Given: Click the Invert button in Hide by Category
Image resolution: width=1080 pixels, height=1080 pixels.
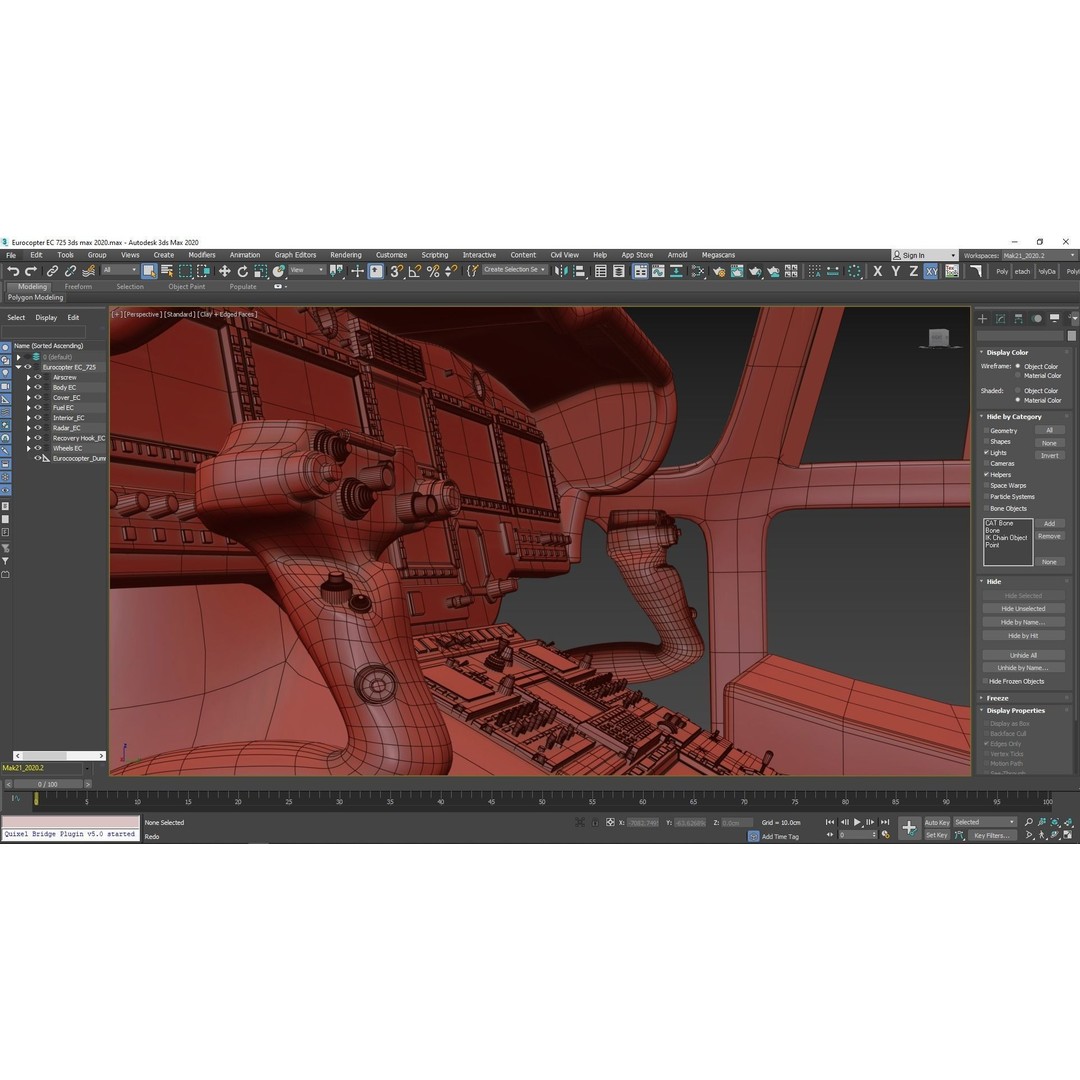Looking at the screenshot, I should coord(1049,455).
